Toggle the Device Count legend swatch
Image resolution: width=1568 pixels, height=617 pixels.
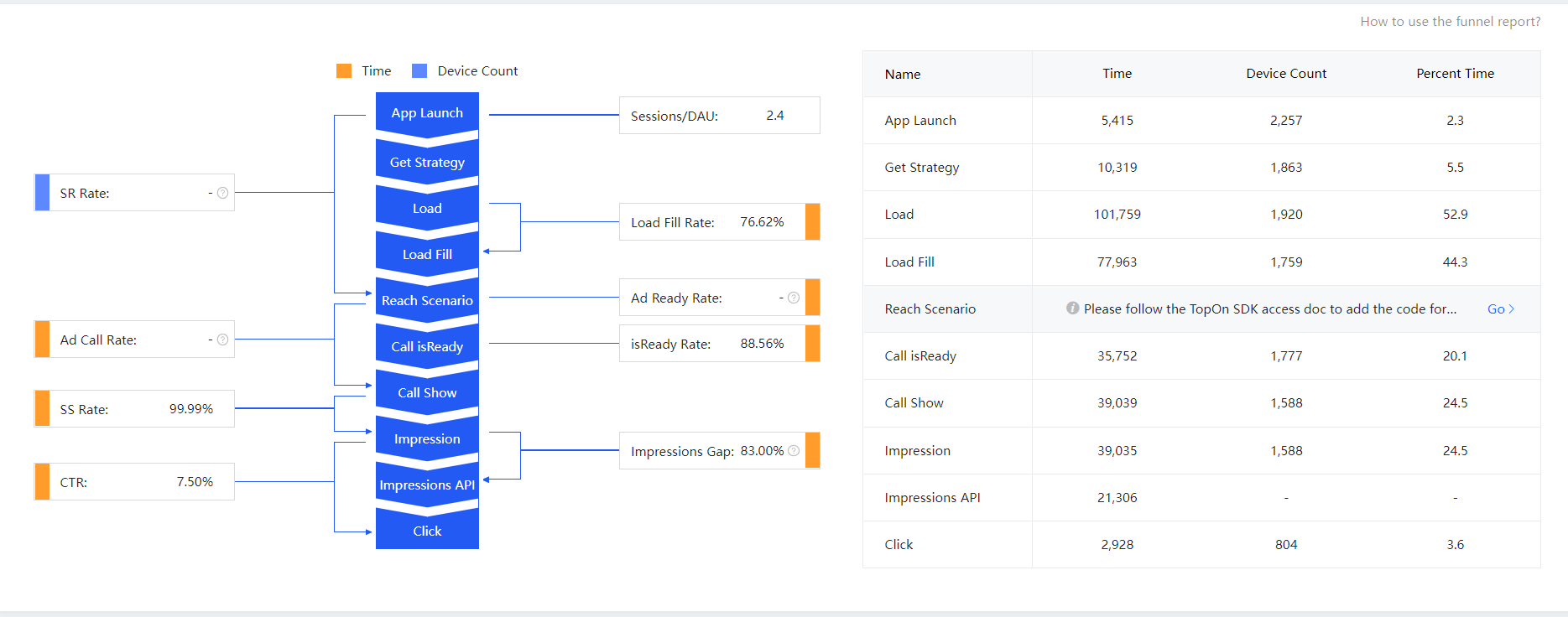[419, 71]
